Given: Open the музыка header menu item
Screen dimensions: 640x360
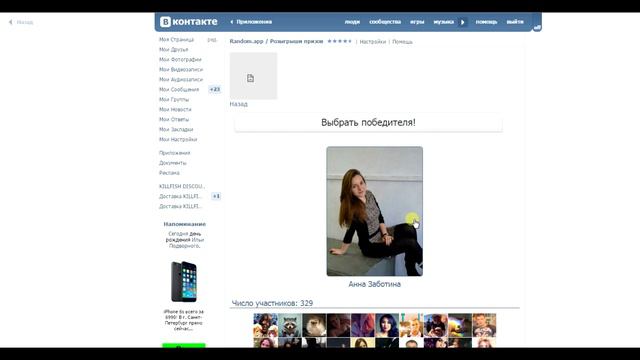Looking at the screenshot, I should (x=444, y=22).
